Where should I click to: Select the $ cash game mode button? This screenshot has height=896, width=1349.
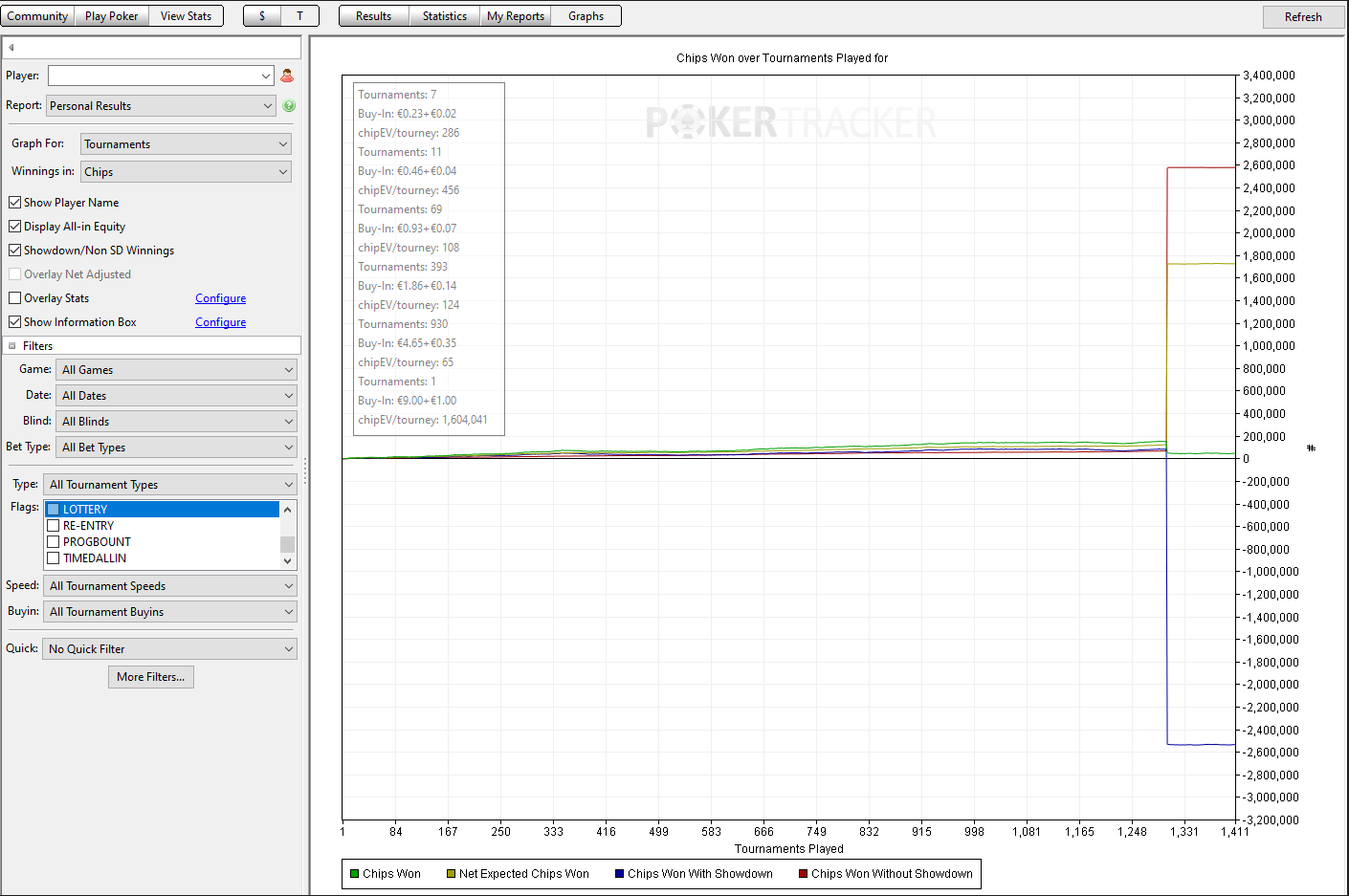[x=262, y=16]
